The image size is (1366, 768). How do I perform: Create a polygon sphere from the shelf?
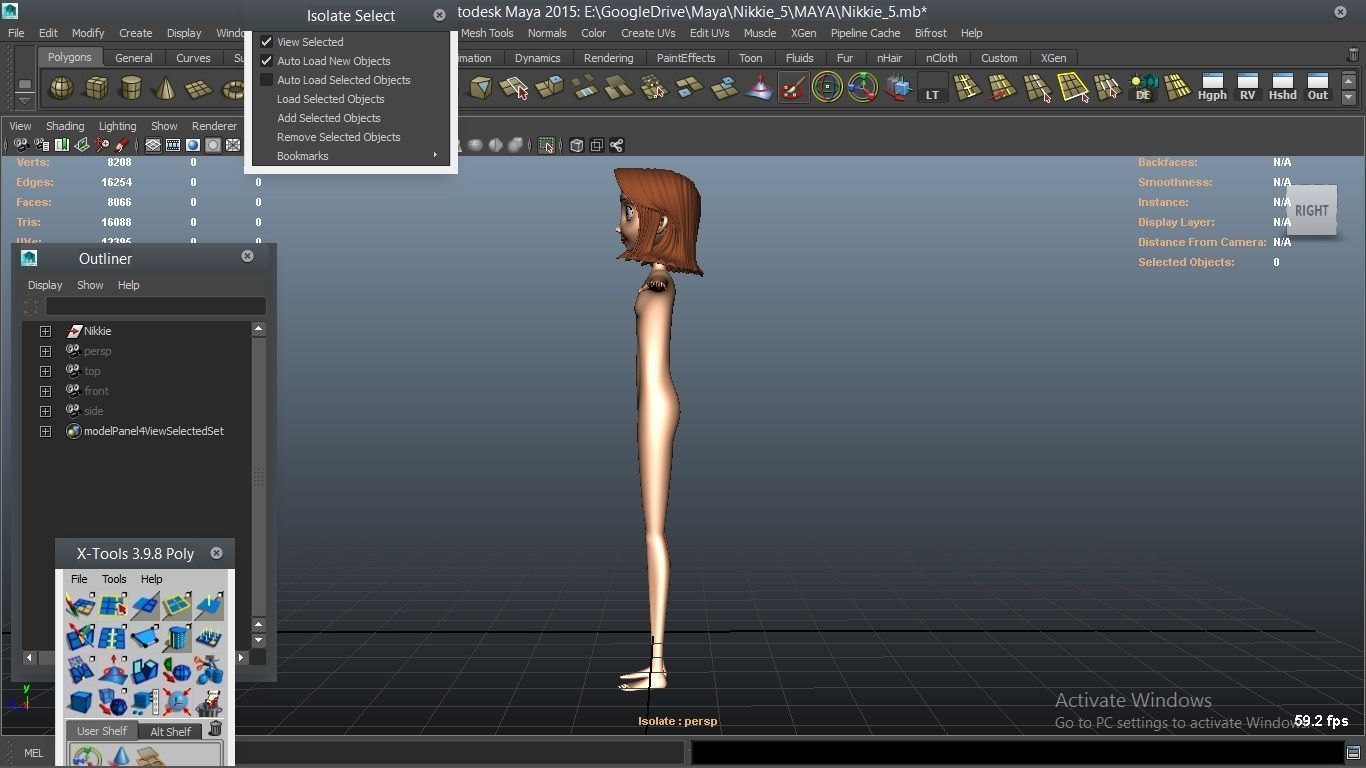[62, 89]
